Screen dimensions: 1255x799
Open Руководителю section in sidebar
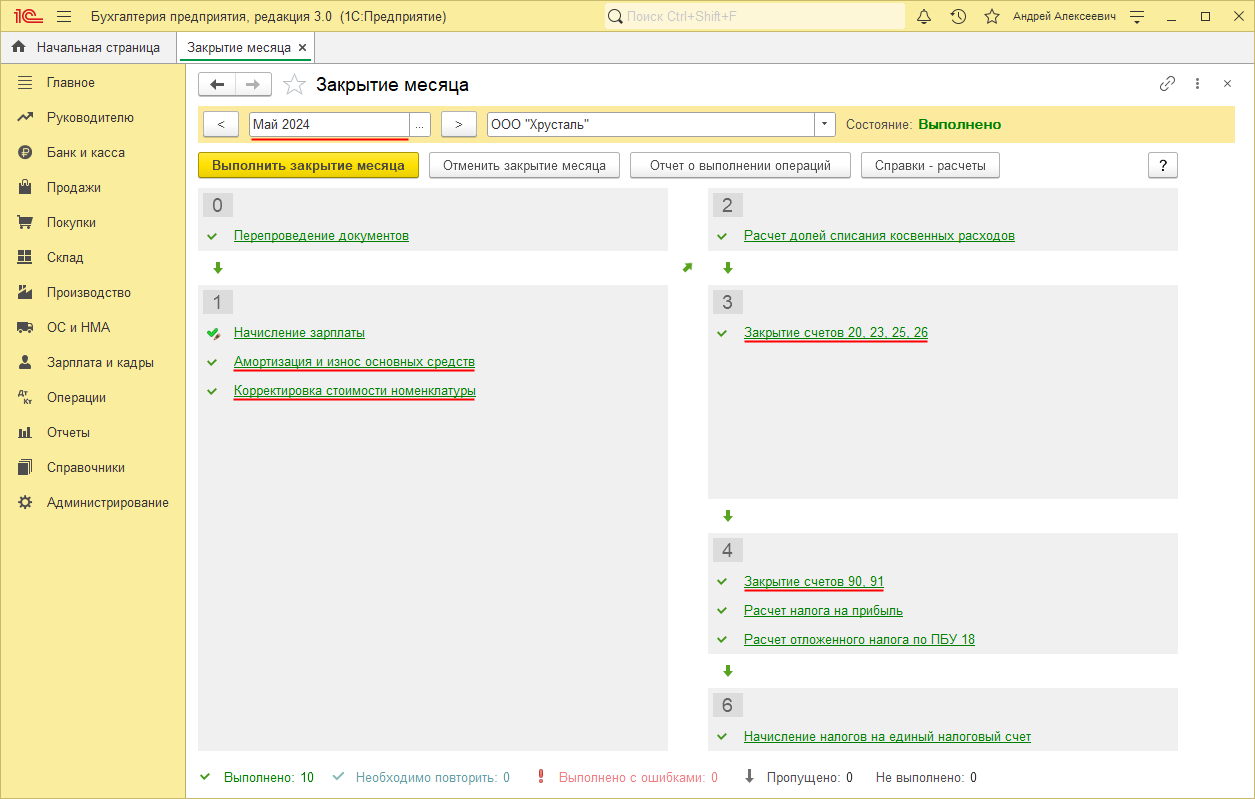click(x=90, y=118)
